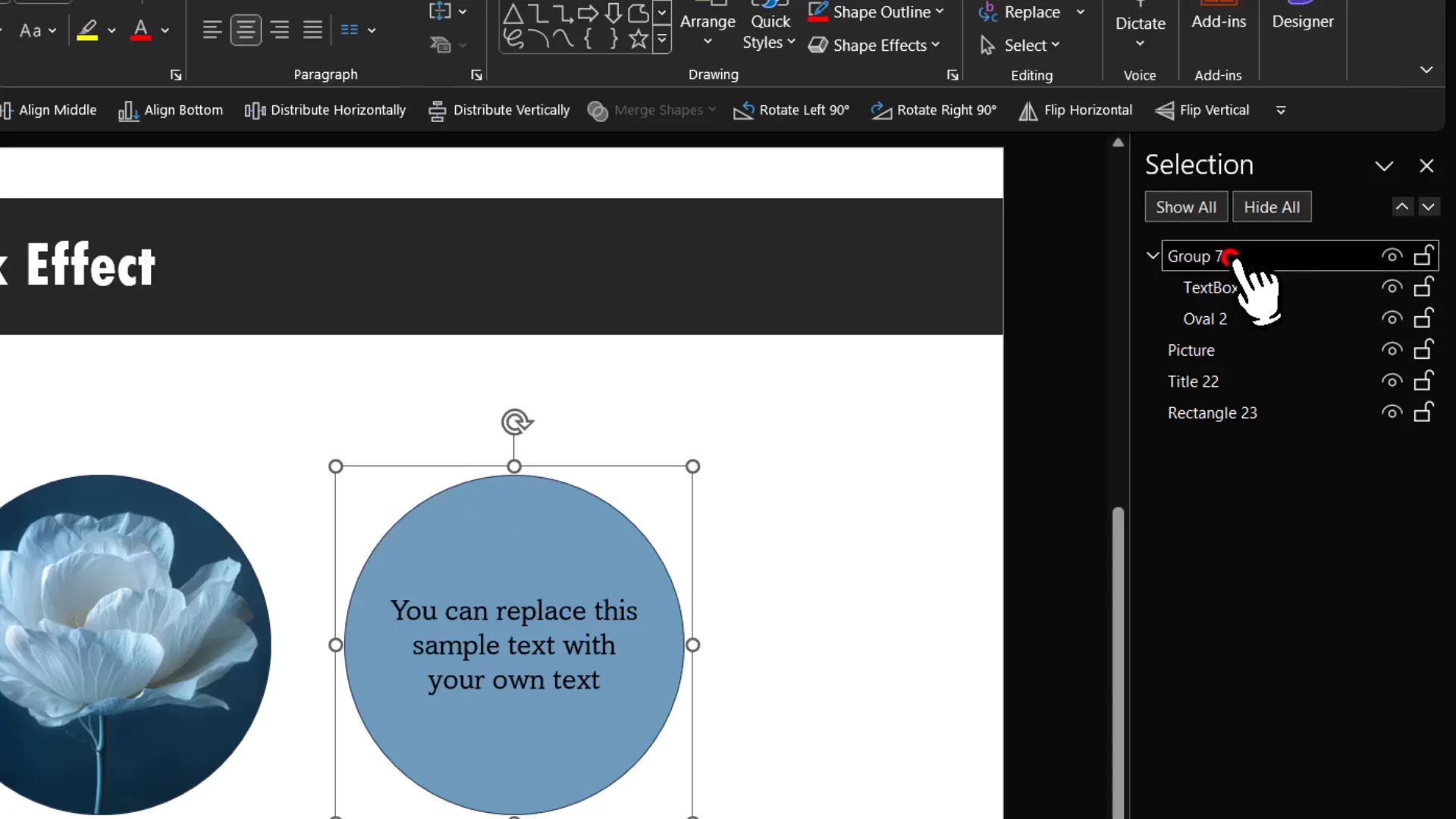Open highlight color dropdown arrow
The height and width of the screenshot is (819, 1456).
tap(111, 30)
